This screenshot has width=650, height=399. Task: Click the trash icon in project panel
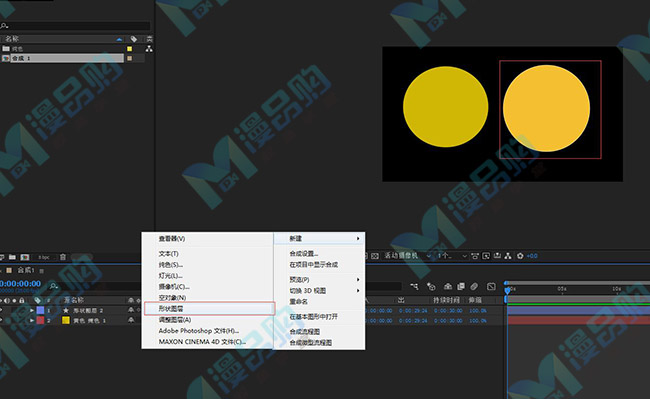(x=63, y=257)
